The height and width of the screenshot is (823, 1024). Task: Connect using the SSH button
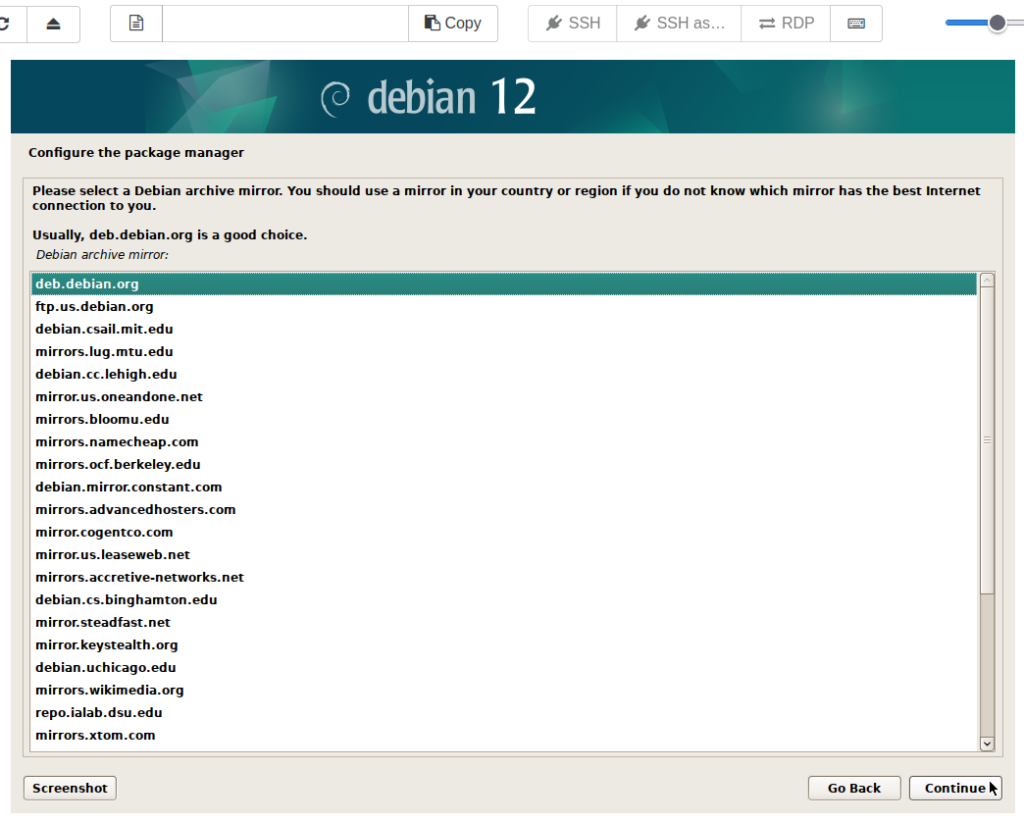point(573,23)
